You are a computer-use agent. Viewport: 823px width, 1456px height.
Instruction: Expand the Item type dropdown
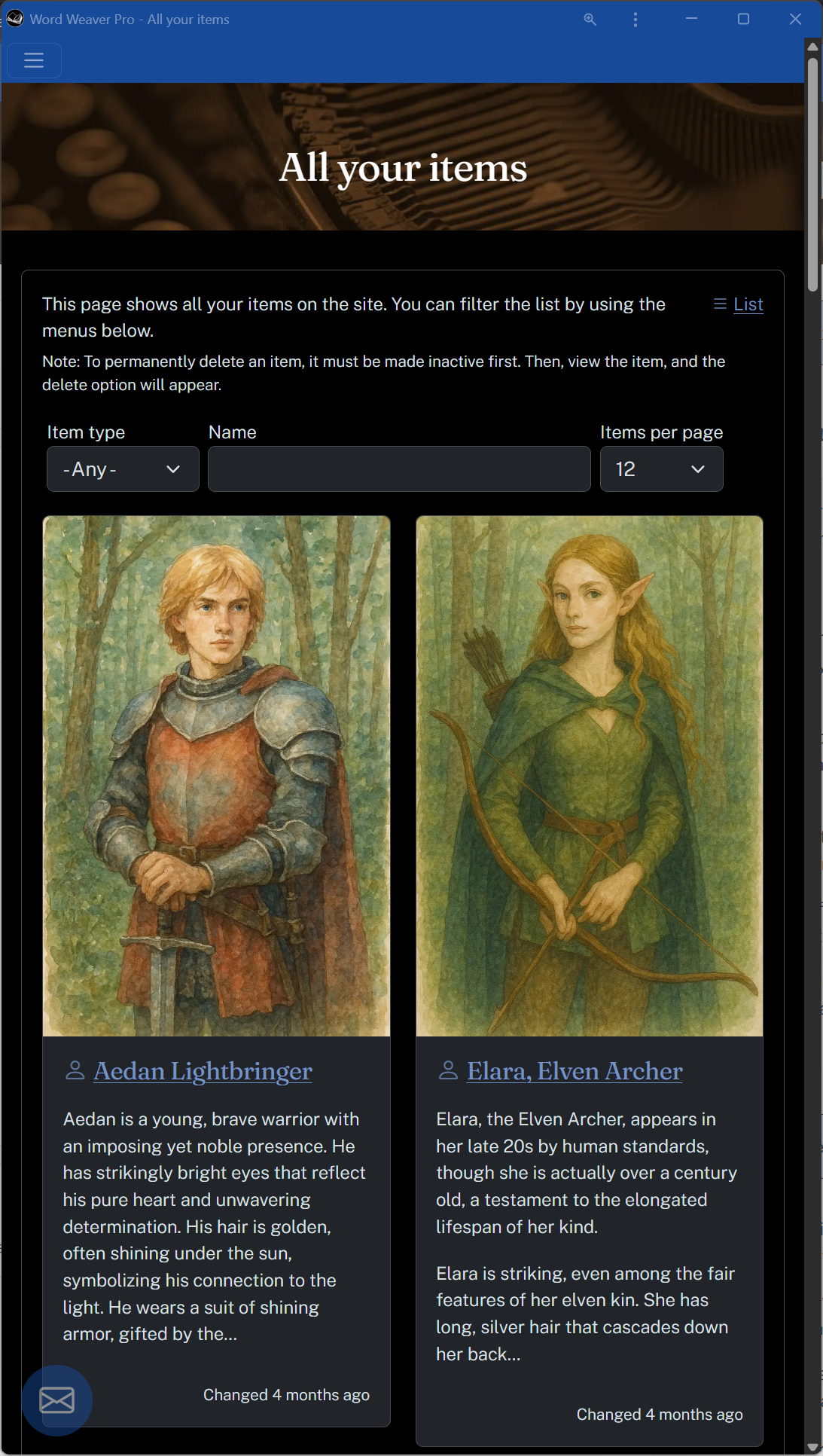[x=123, y=469]
